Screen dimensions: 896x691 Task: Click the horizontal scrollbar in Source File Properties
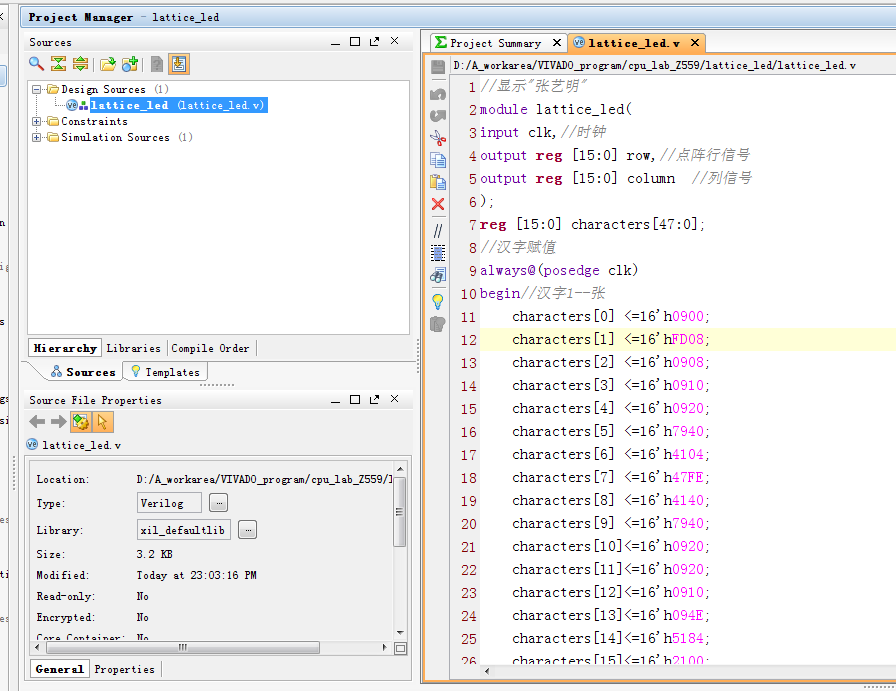click(x=180, y=647)
